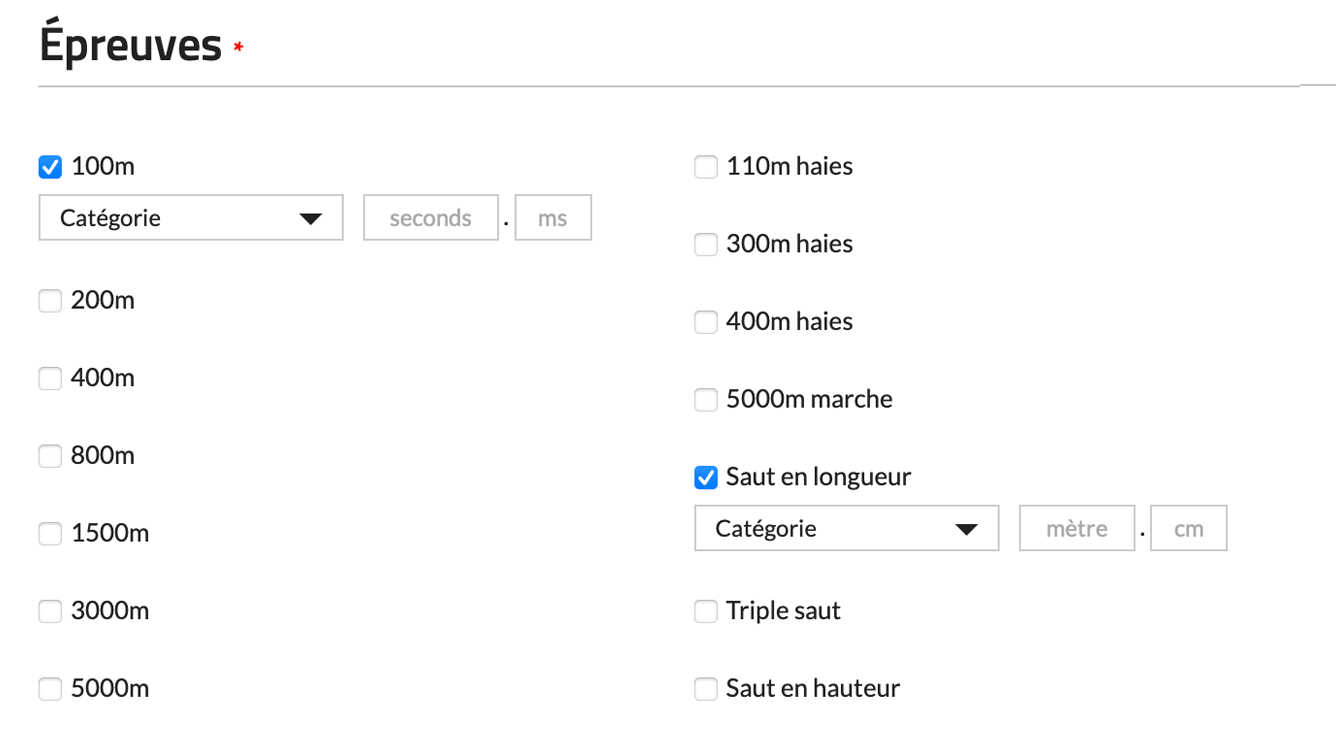Focus the cm input field
This screenshot has height=733, width=1336.
1188,528
